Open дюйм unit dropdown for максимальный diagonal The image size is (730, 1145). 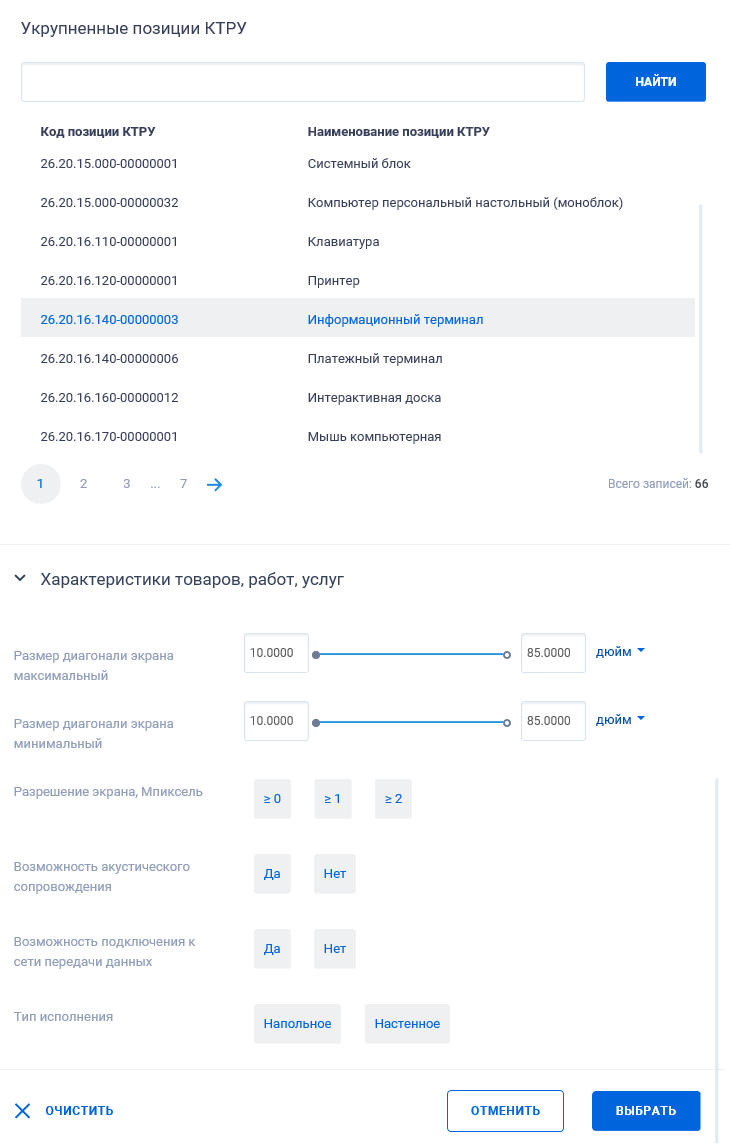[x=620, y=652]
